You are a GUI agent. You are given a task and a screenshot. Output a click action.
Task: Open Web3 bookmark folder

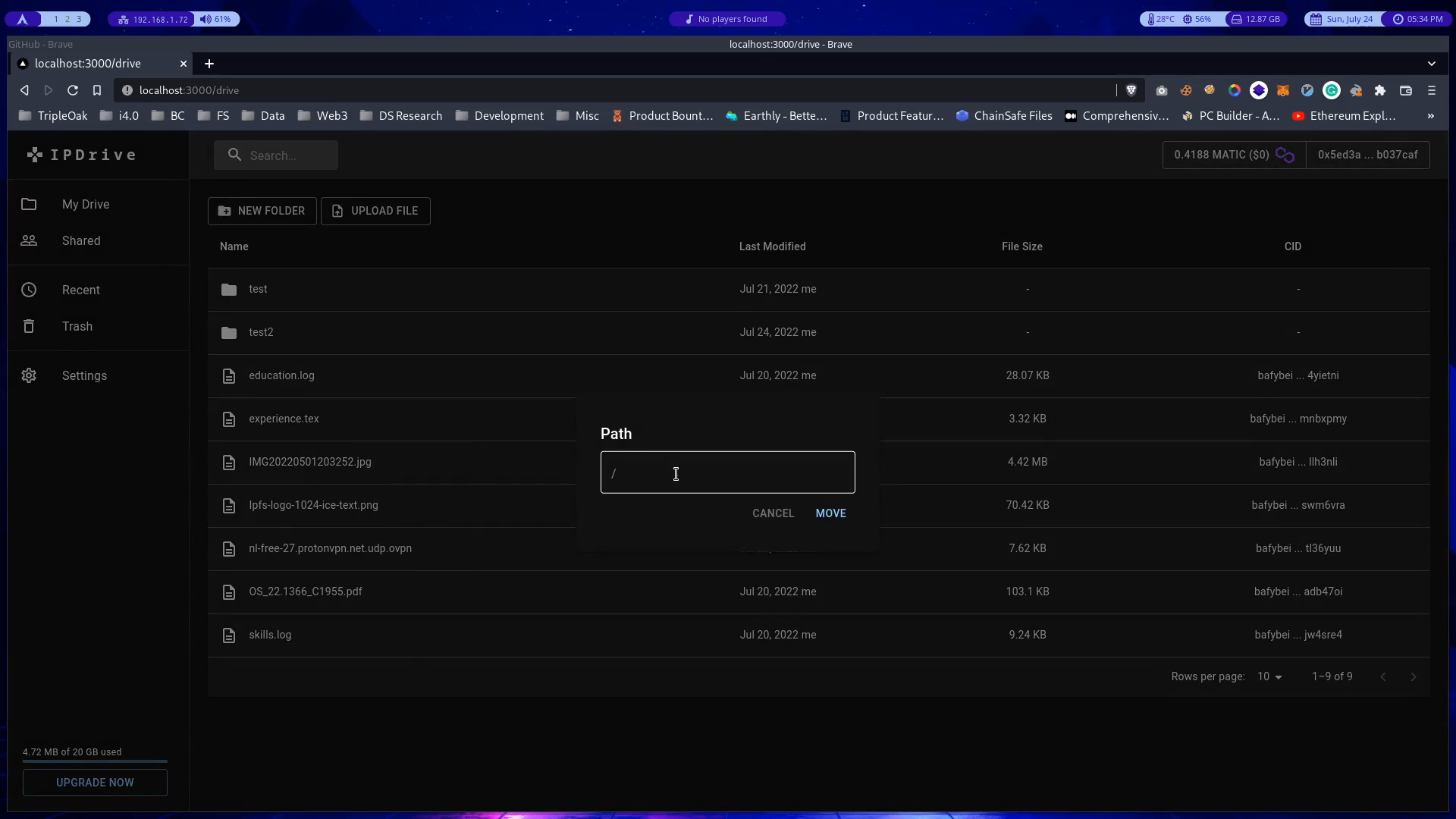click(323, 116)
